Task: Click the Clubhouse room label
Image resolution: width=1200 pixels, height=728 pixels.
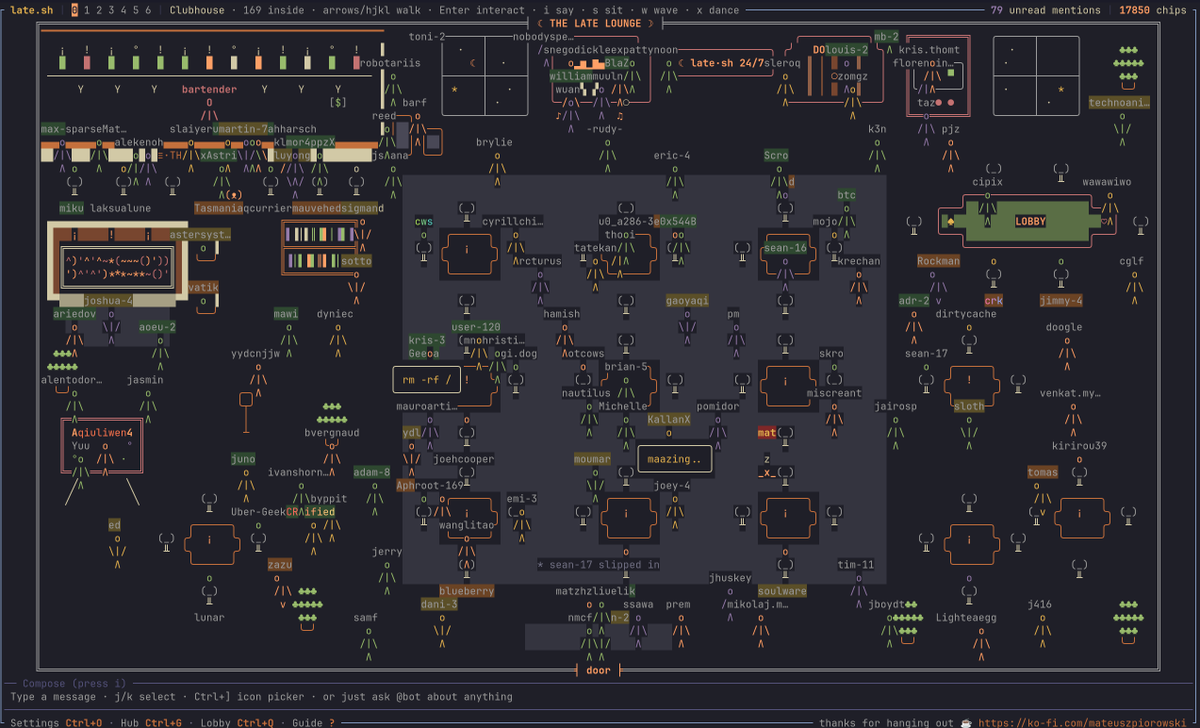Action: click(x=197, y=10)
